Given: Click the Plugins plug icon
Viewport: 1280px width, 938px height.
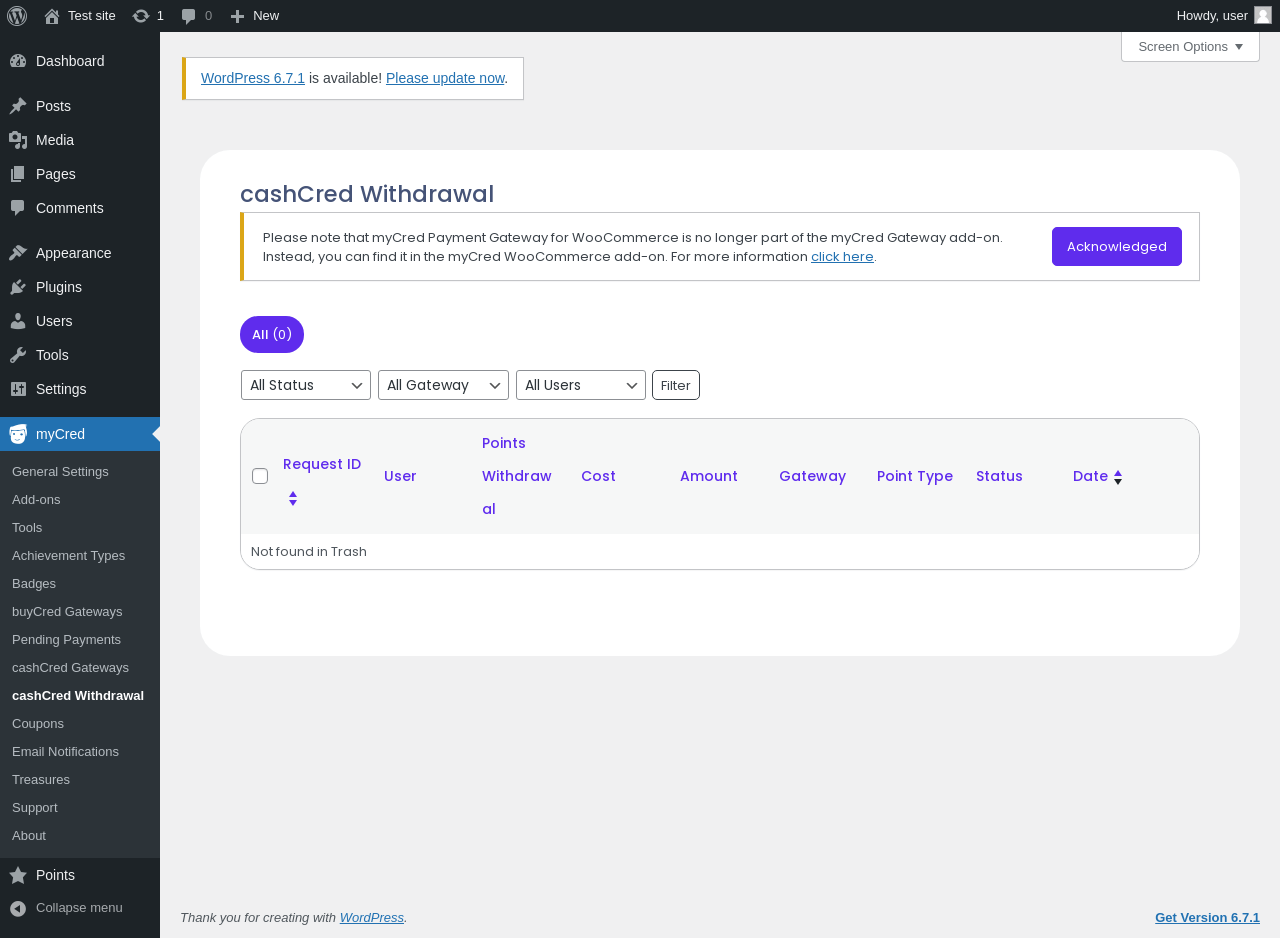Looking at the screenshot, I should tap(18, 287).
